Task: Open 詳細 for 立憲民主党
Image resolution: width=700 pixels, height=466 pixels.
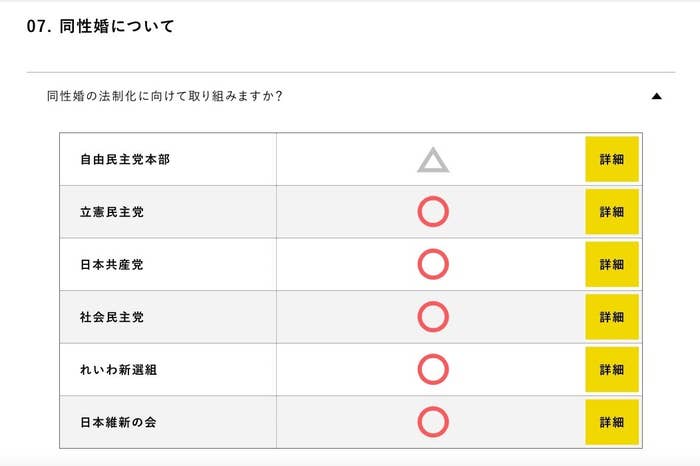Action: pyautogui.click(x=612, y=212)
